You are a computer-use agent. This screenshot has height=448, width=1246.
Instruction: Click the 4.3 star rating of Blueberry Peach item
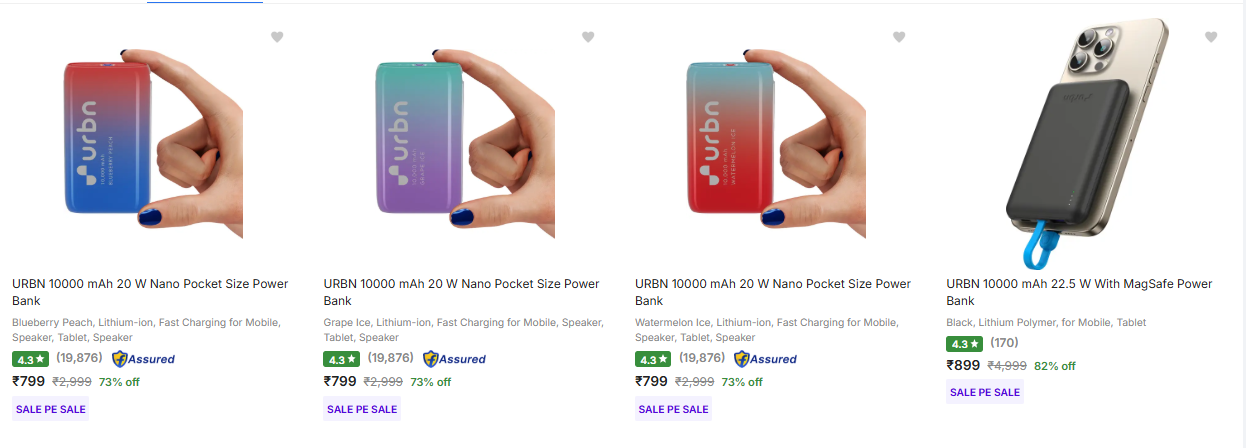30,359
